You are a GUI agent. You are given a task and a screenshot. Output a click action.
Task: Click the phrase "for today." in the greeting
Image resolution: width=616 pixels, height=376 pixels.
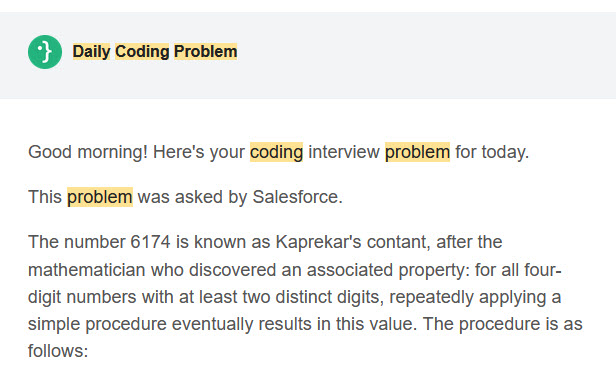point(492,152)
